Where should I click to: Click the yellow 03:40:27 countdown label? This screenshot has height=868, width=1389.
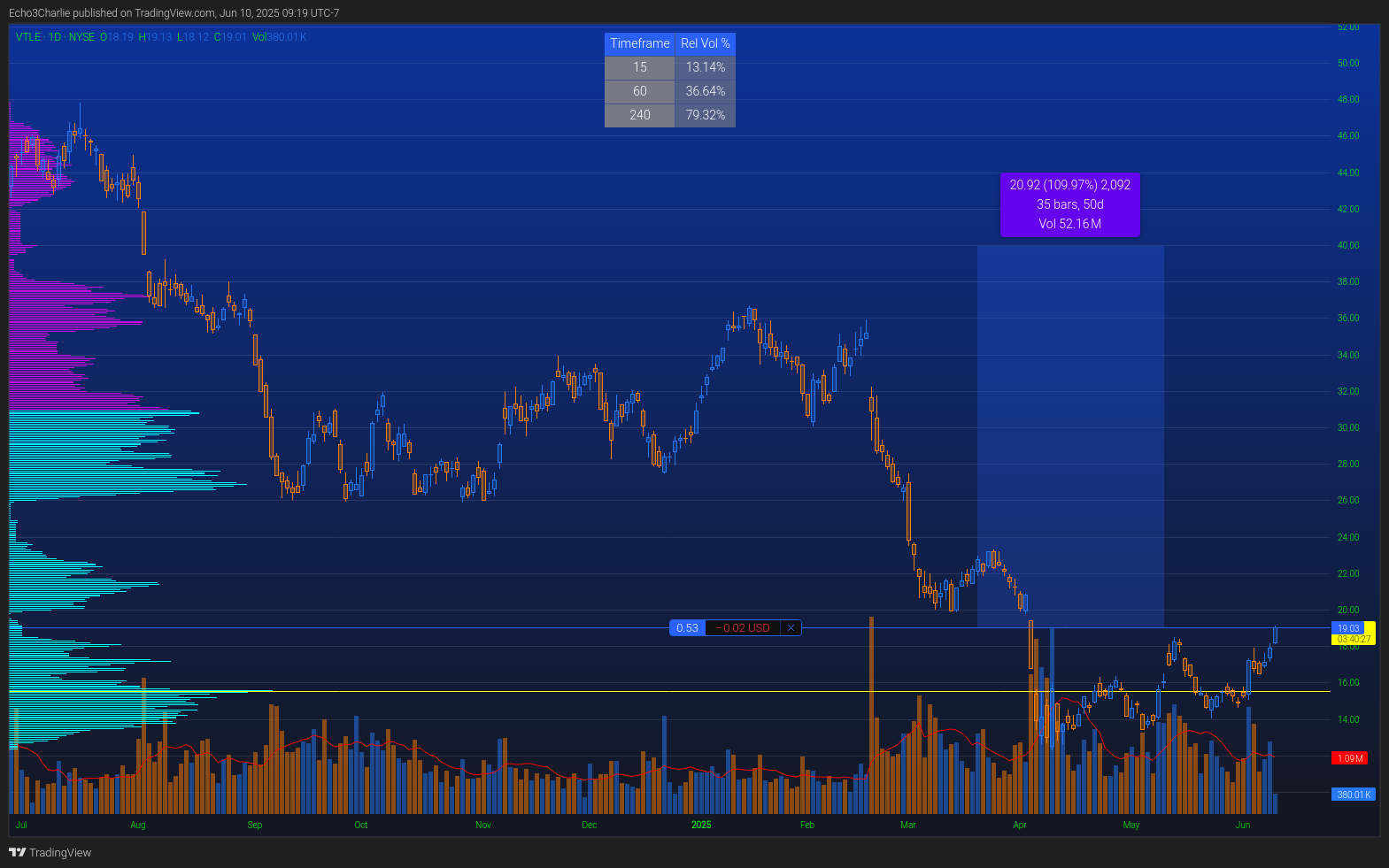[1353, 639]
